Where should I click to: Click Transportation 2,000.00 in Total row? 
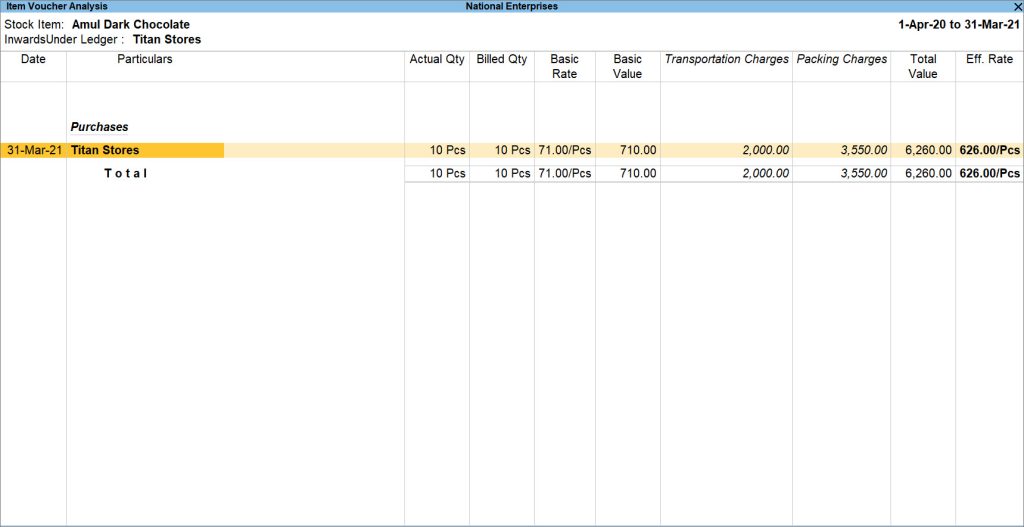pyautogui.click(x=765, y=174)
